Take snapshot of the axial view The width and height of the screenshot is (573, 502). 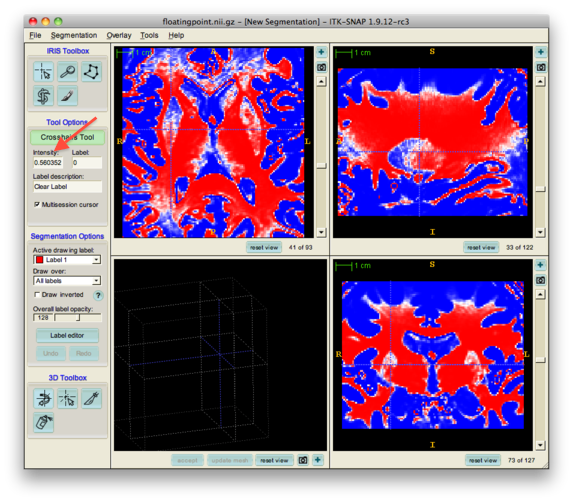321,67
